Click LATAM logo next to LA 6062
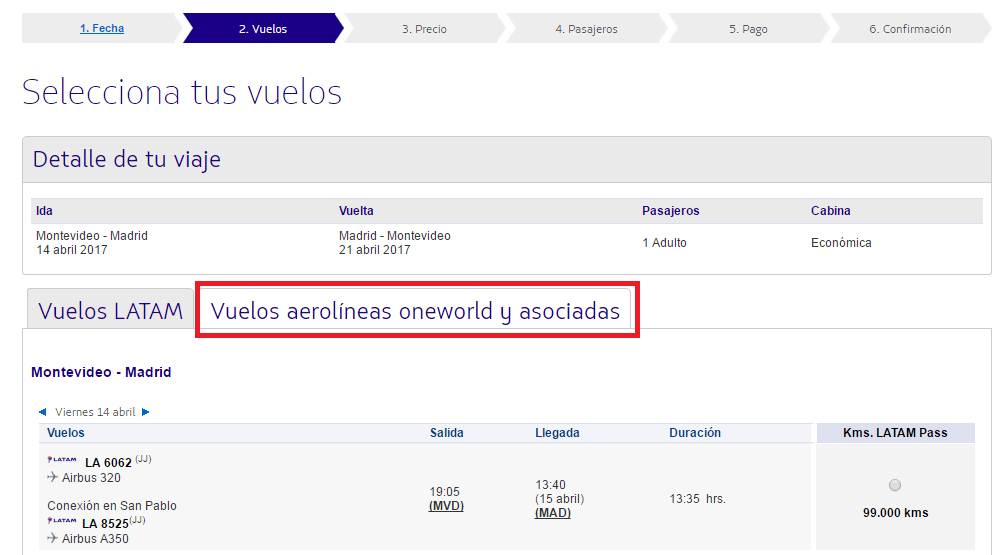Image resolution: width=1006 pixels, height=555 pixels. [x=62, y=459]
